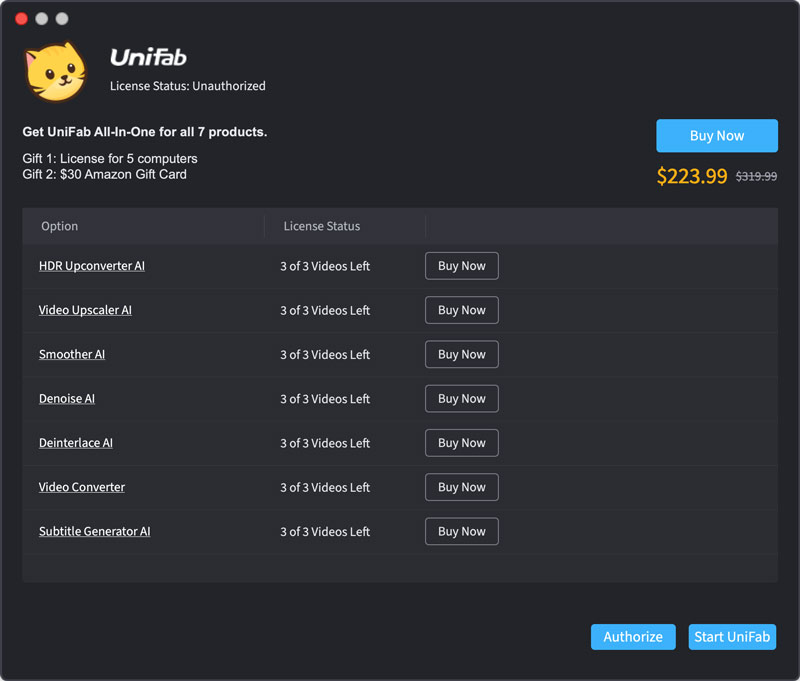Buy Now for Video Converter
Viewport: 800px width, 681px height.
[x=462, y=487]
